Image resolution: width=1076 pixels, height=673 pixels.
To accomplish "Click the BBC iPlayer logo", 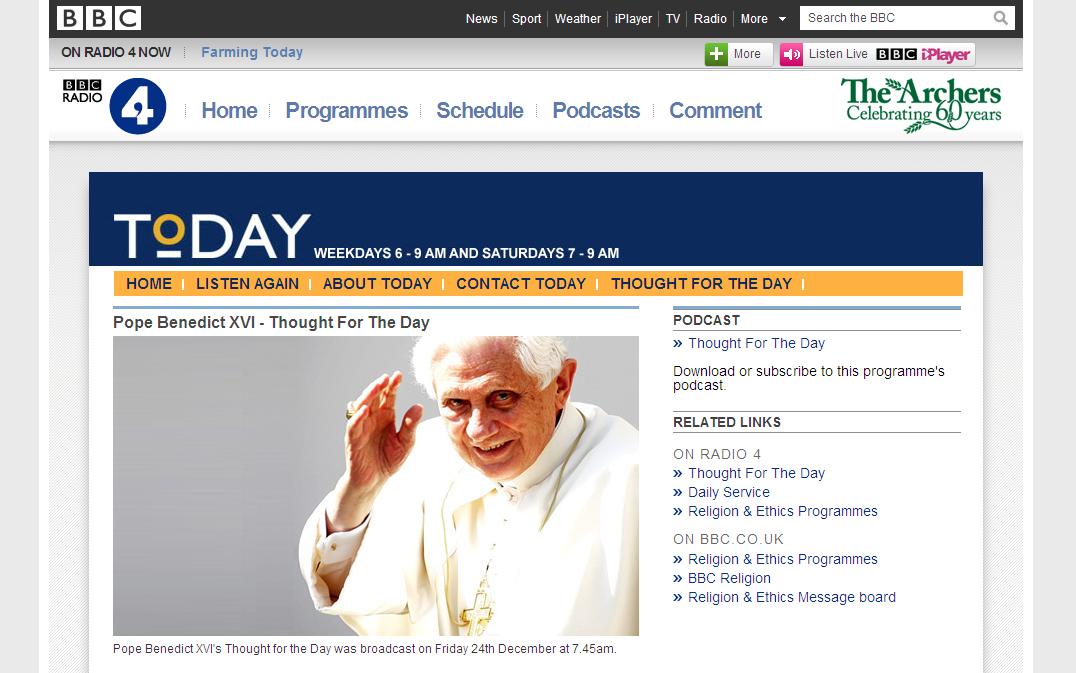I will [x=923, y=54].
